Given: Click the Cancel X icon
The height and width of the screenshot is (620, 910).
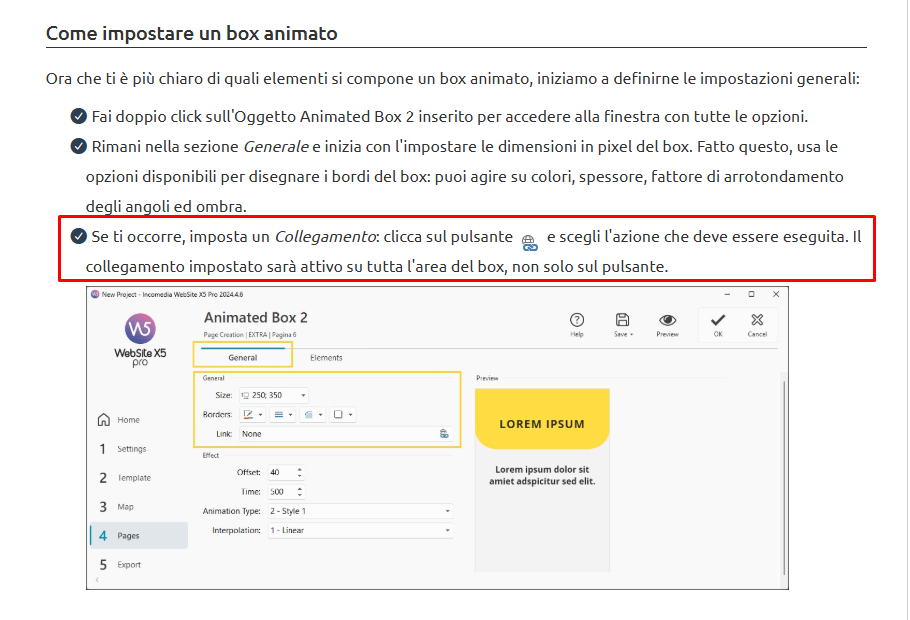Looking at the screenshot, I should pos(757,320).
